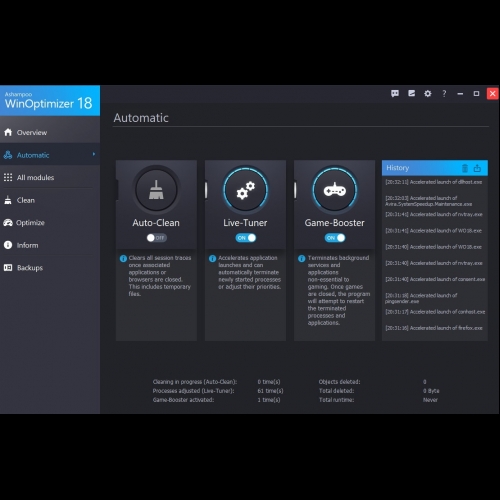Click the Auto-Clean broom icon
Image resolution: width=500 pixels, height=500 pixels.
156,190
